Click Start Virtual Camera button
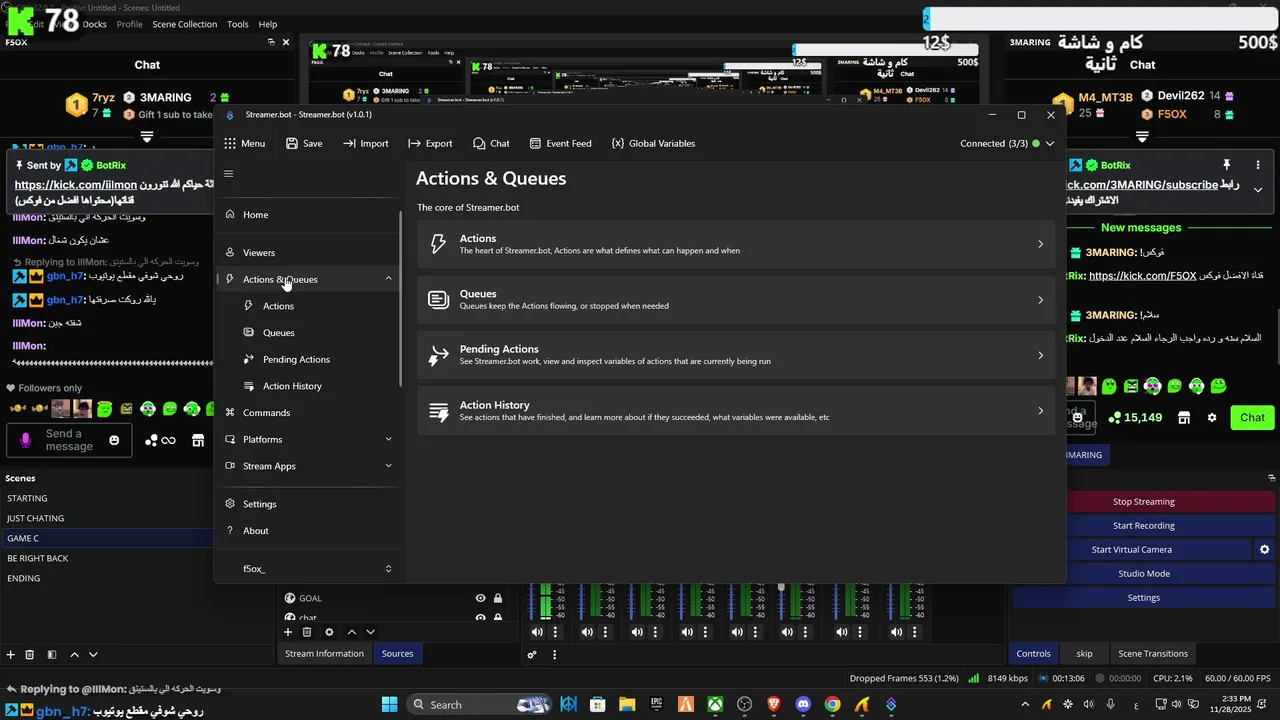The image size is (1280, 720). click(1131, 550)
